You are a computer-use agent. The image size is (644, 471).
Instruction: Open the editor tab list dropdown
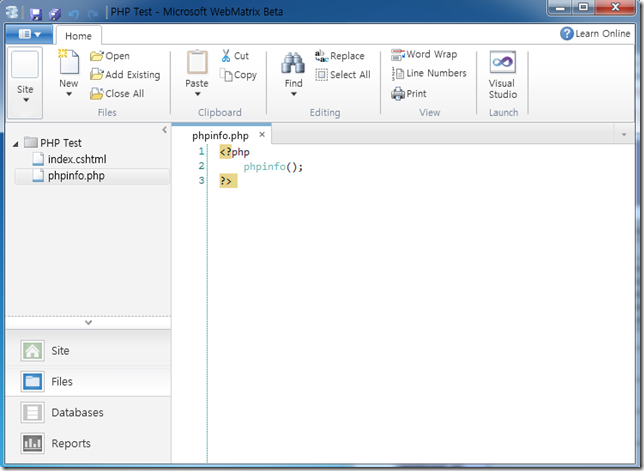point(624,135)
